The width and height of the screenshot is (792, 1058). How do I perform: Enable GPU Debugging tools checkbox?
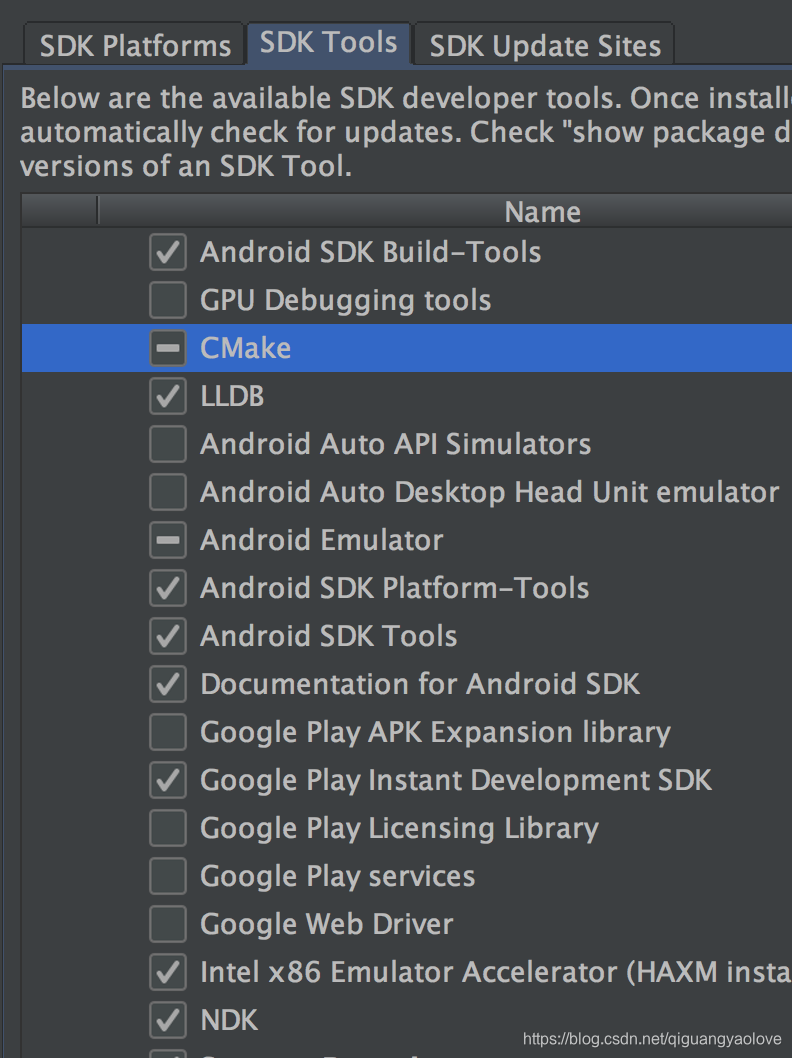coord(167,300)
